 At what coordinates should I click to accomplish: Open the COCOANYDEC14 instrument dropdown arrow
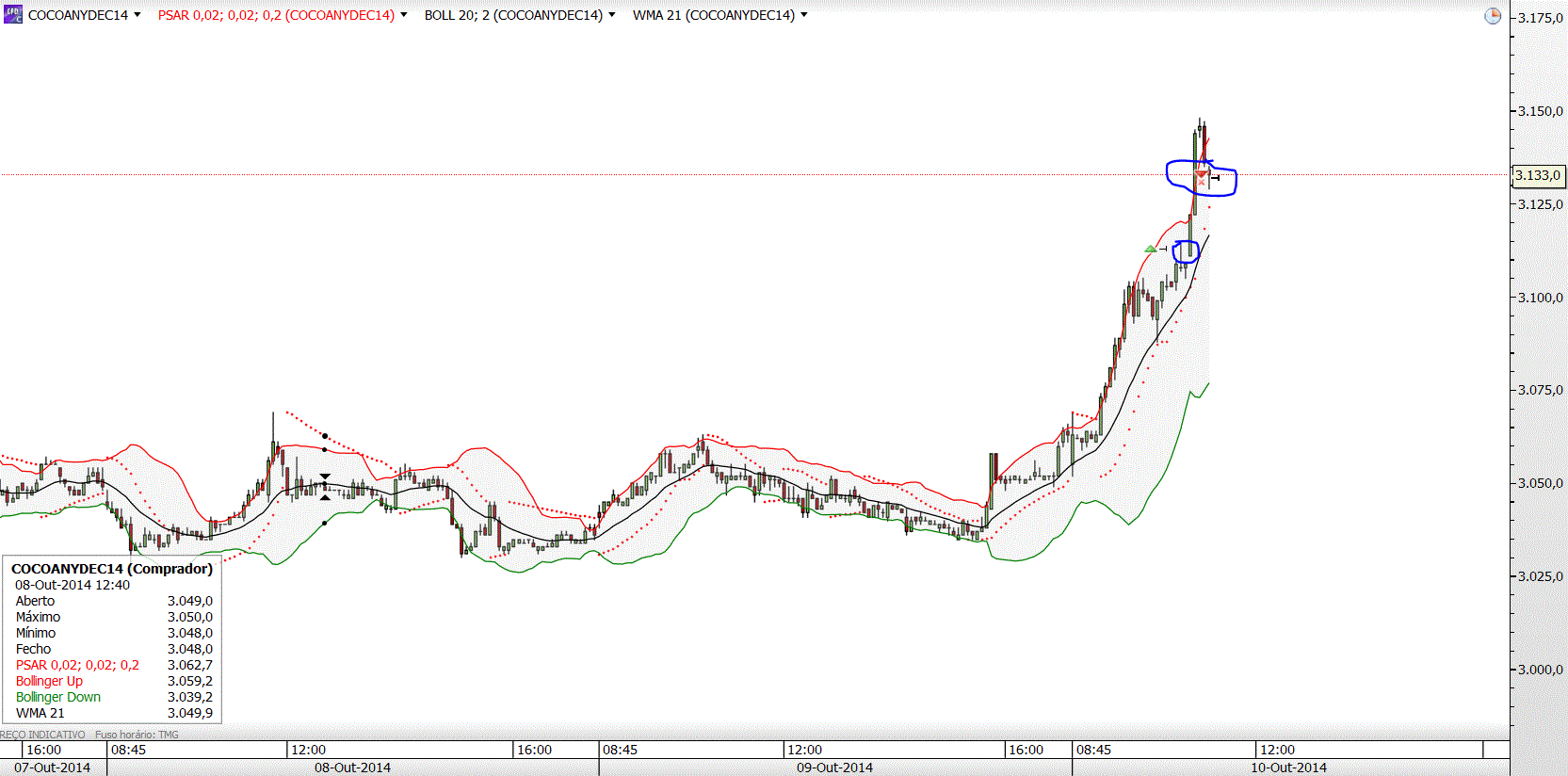pos(137,15)
